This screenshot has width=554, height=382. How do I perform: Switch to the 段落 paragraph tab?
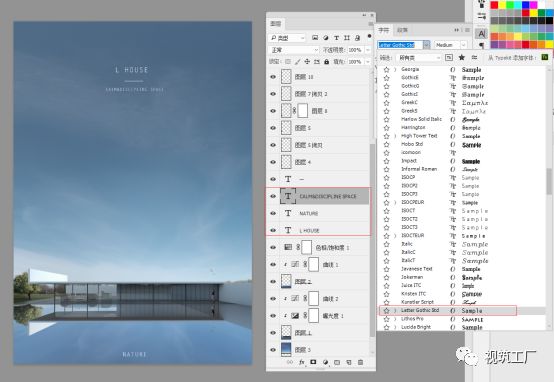coord(402,30)
